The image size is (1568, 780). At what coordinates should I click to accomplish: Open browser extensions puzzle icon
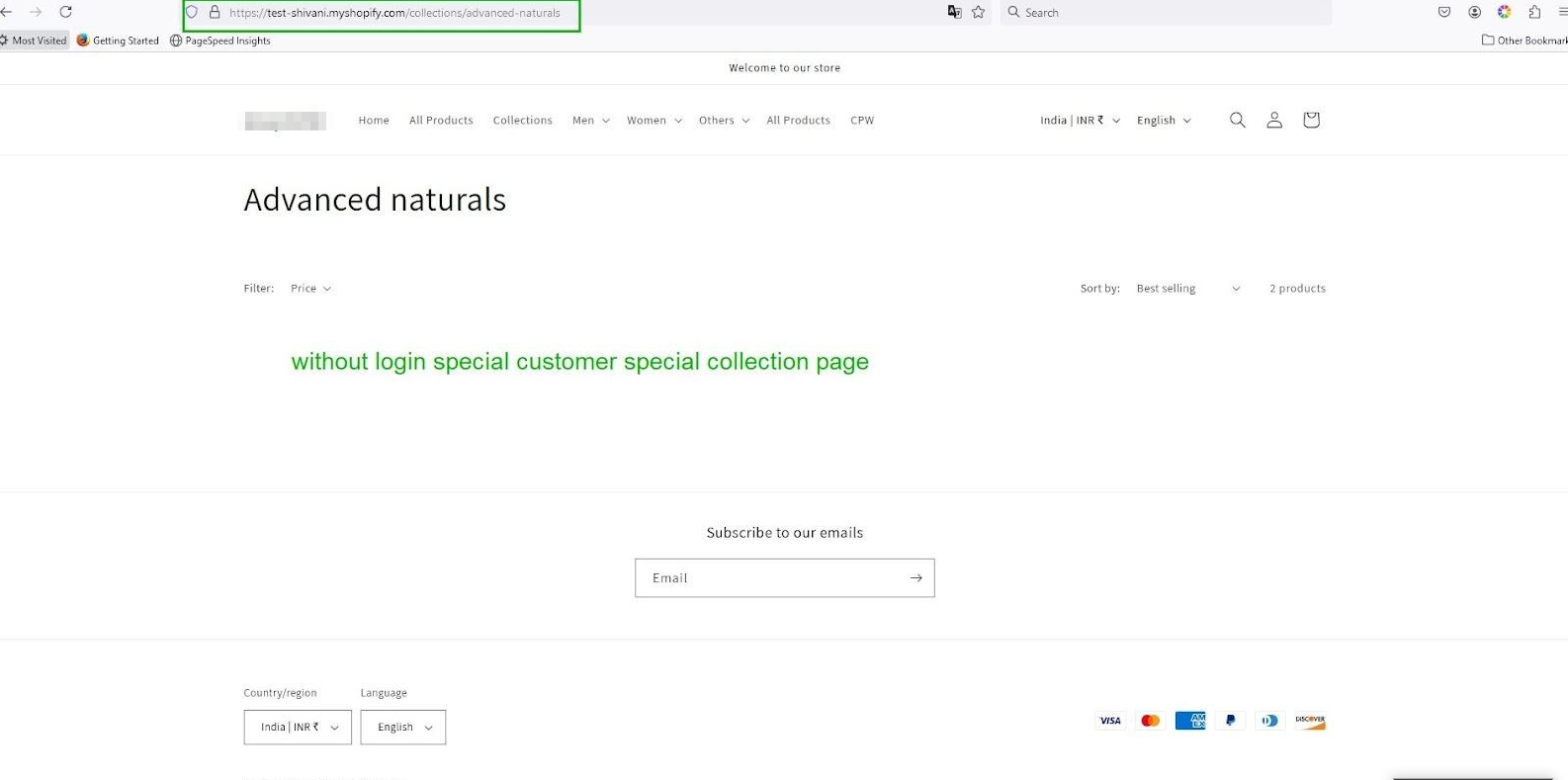(x=1534, y=12)
